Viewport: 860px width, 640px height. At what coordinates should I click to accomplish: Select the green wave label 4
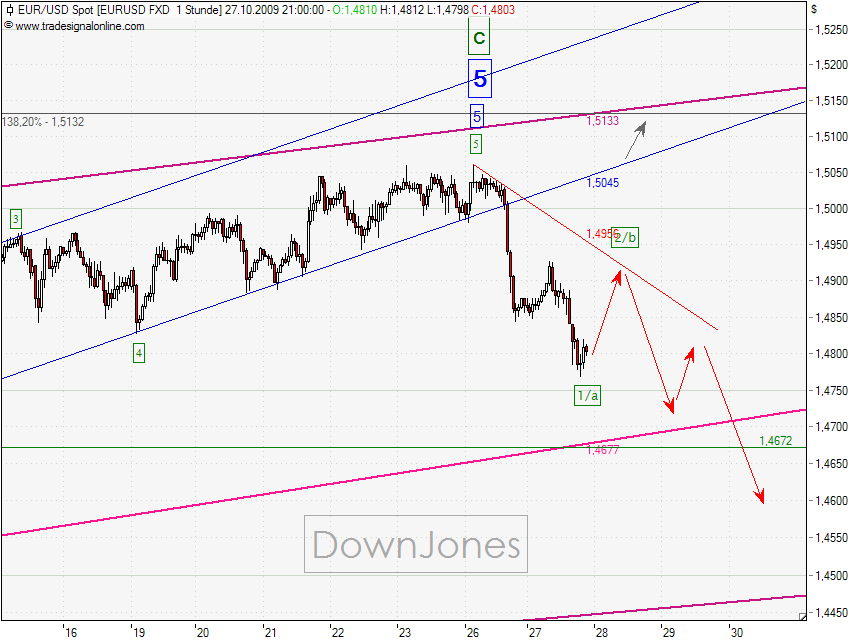coord(139,353)
